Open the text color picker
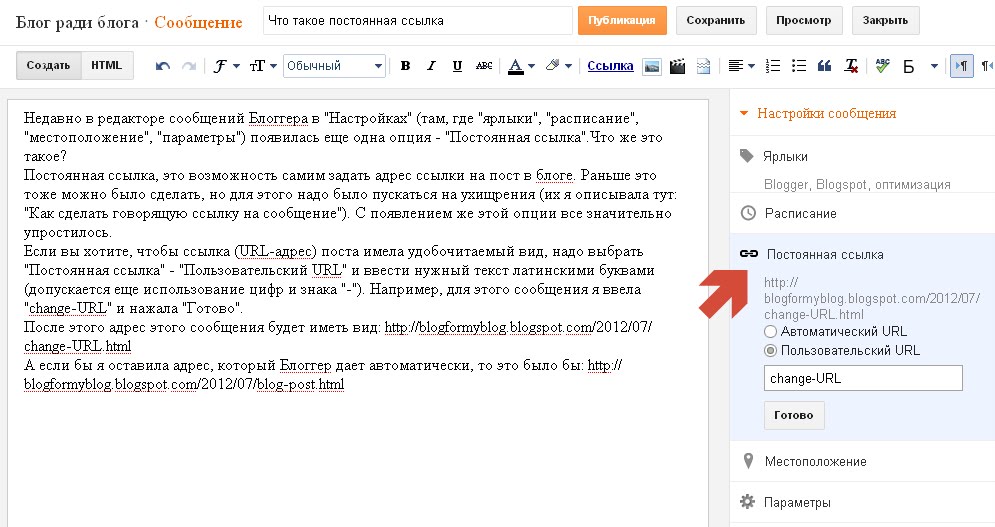This screenshot has width=995, height=527. pos(520,67)
